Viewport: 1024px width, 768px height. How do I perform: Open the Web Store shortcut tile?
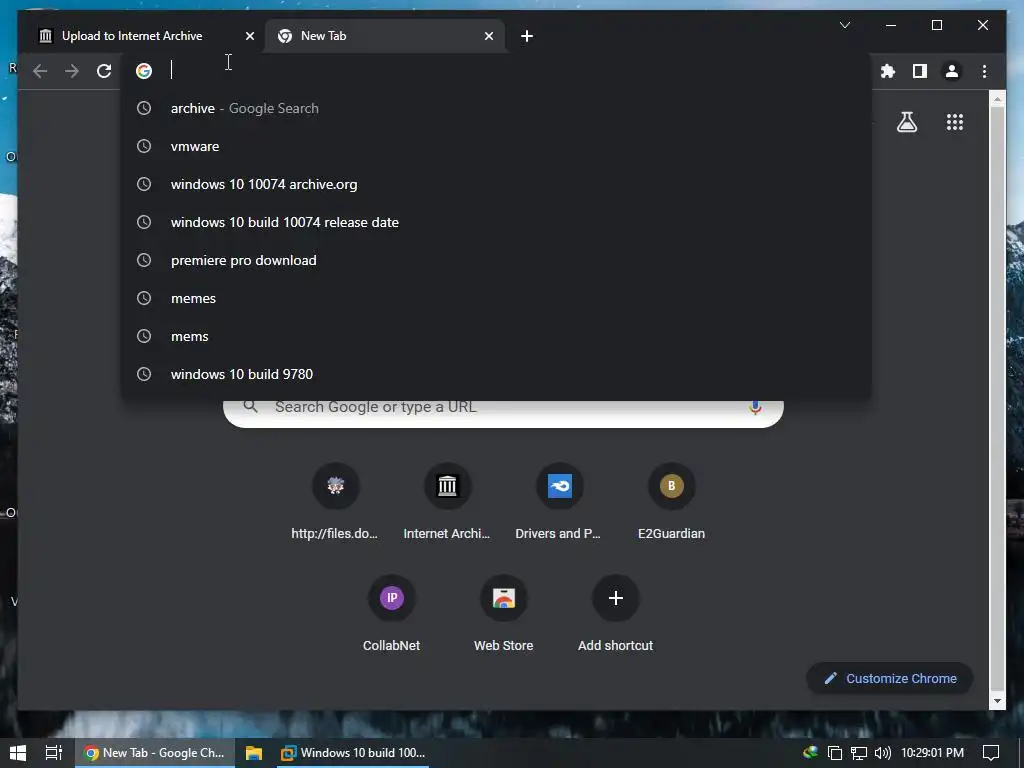click(x=504, y=614)
